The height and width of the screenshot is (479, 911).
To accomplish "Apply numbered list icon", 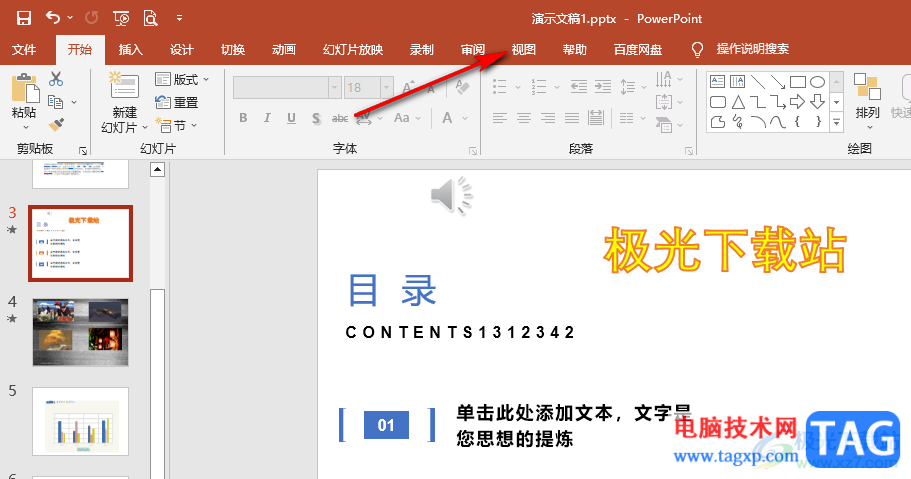I will [x=539, y=87].
